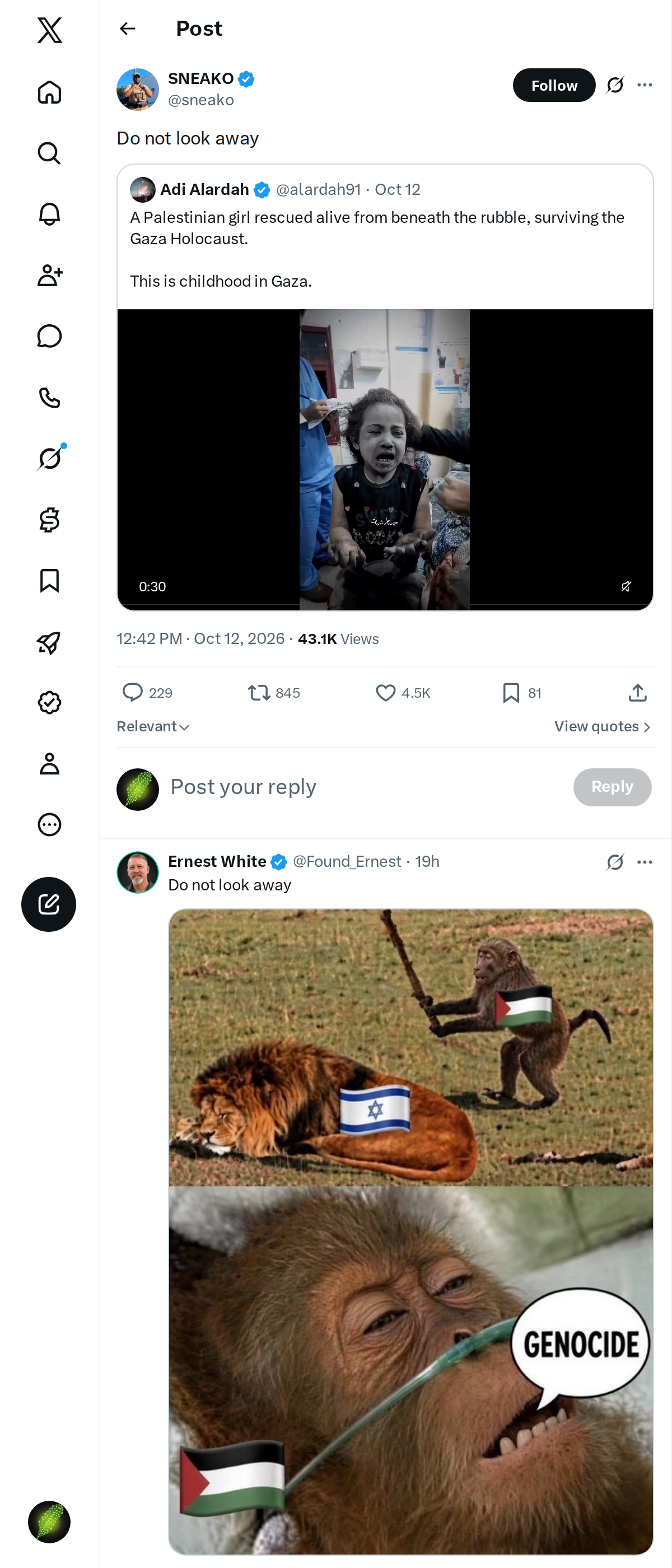Screen dimensions: 672x1568
Task: Open the View quotes link
Action: pyautogui.click(x=603, y=727)
